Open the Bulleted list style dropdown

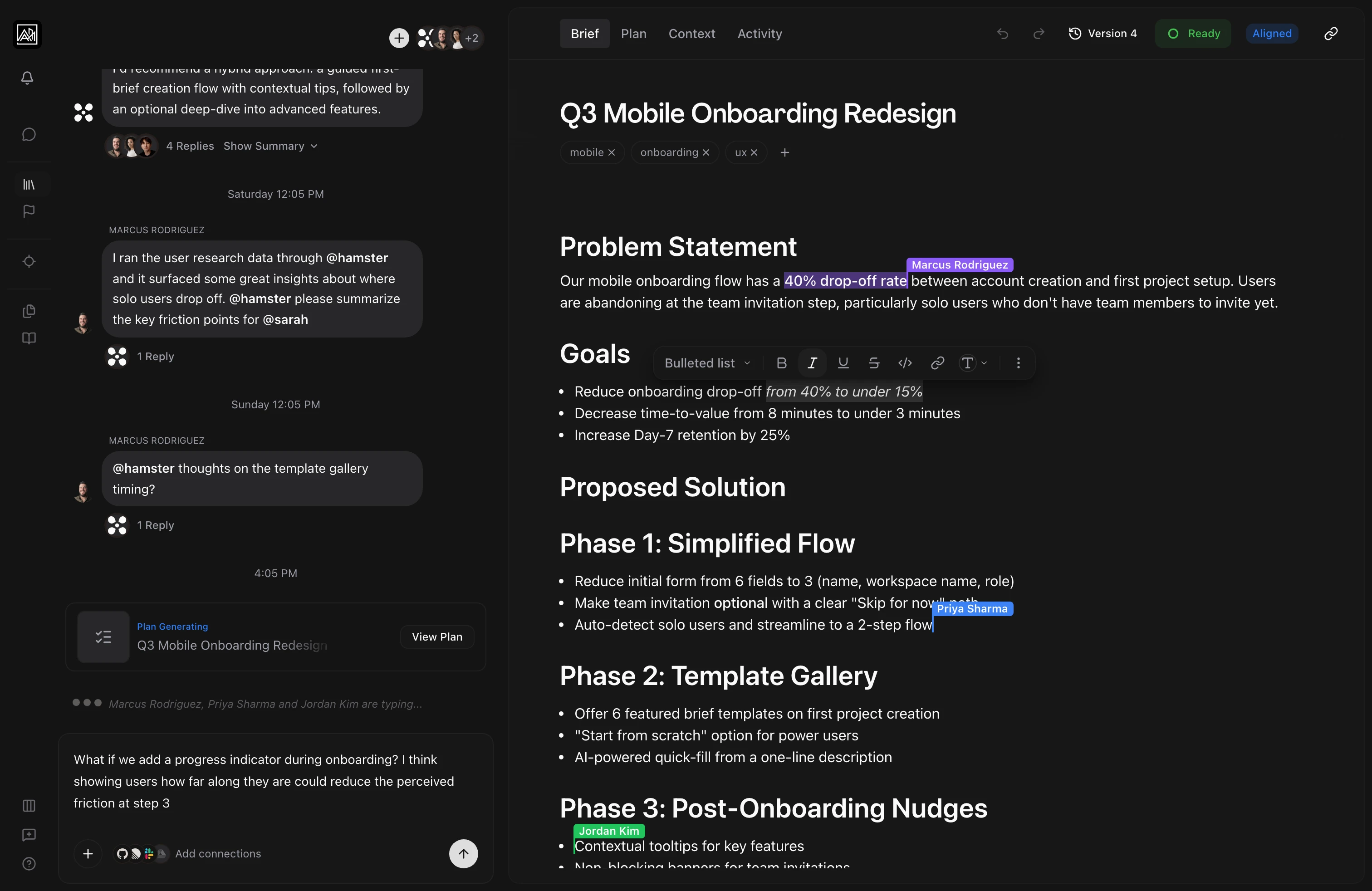pos(706,363)
